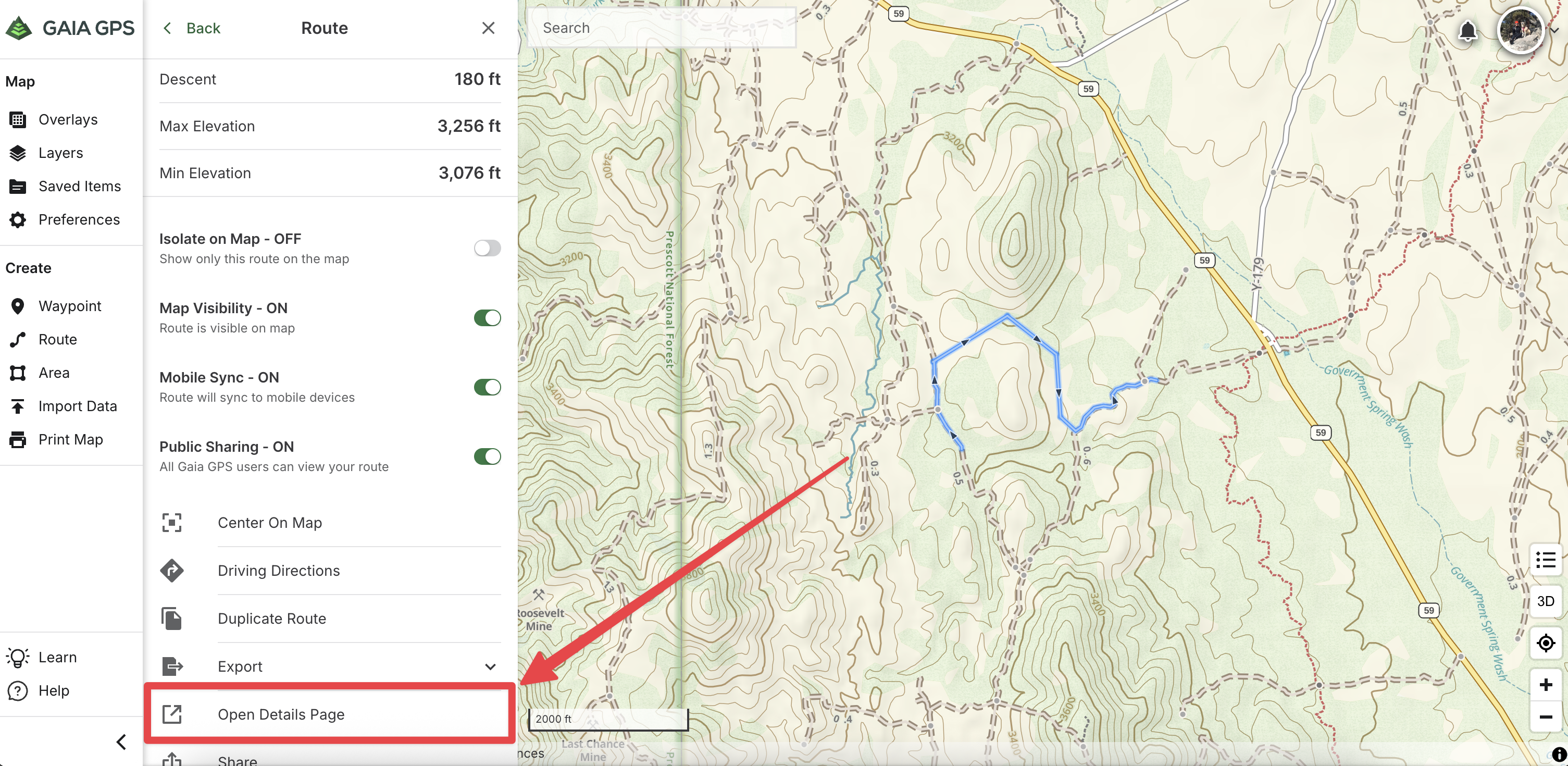
Task: Expand the Export options chevron
Action: (x=490, y=667)
